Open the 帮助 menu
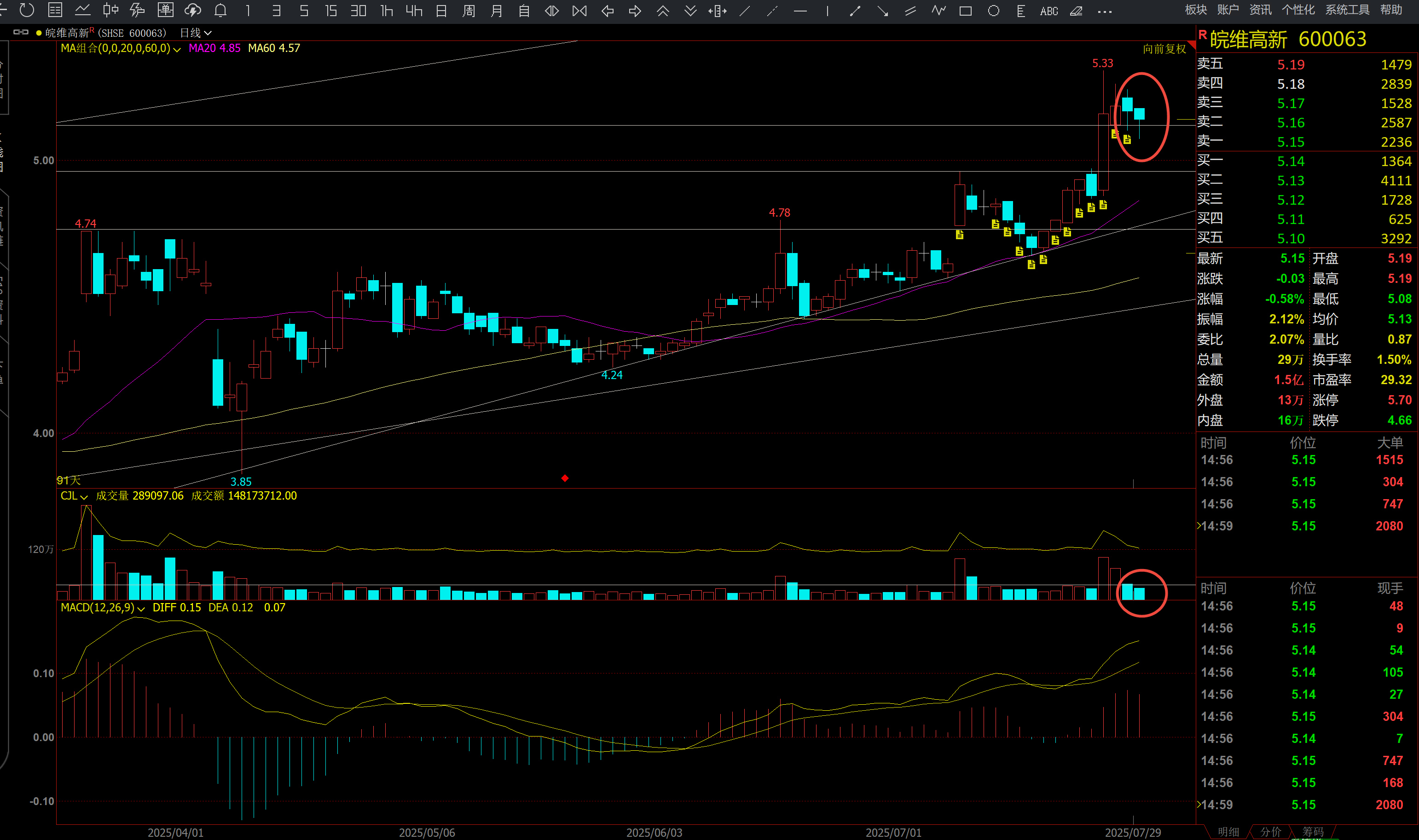1419x840 pixels. 1390,10
